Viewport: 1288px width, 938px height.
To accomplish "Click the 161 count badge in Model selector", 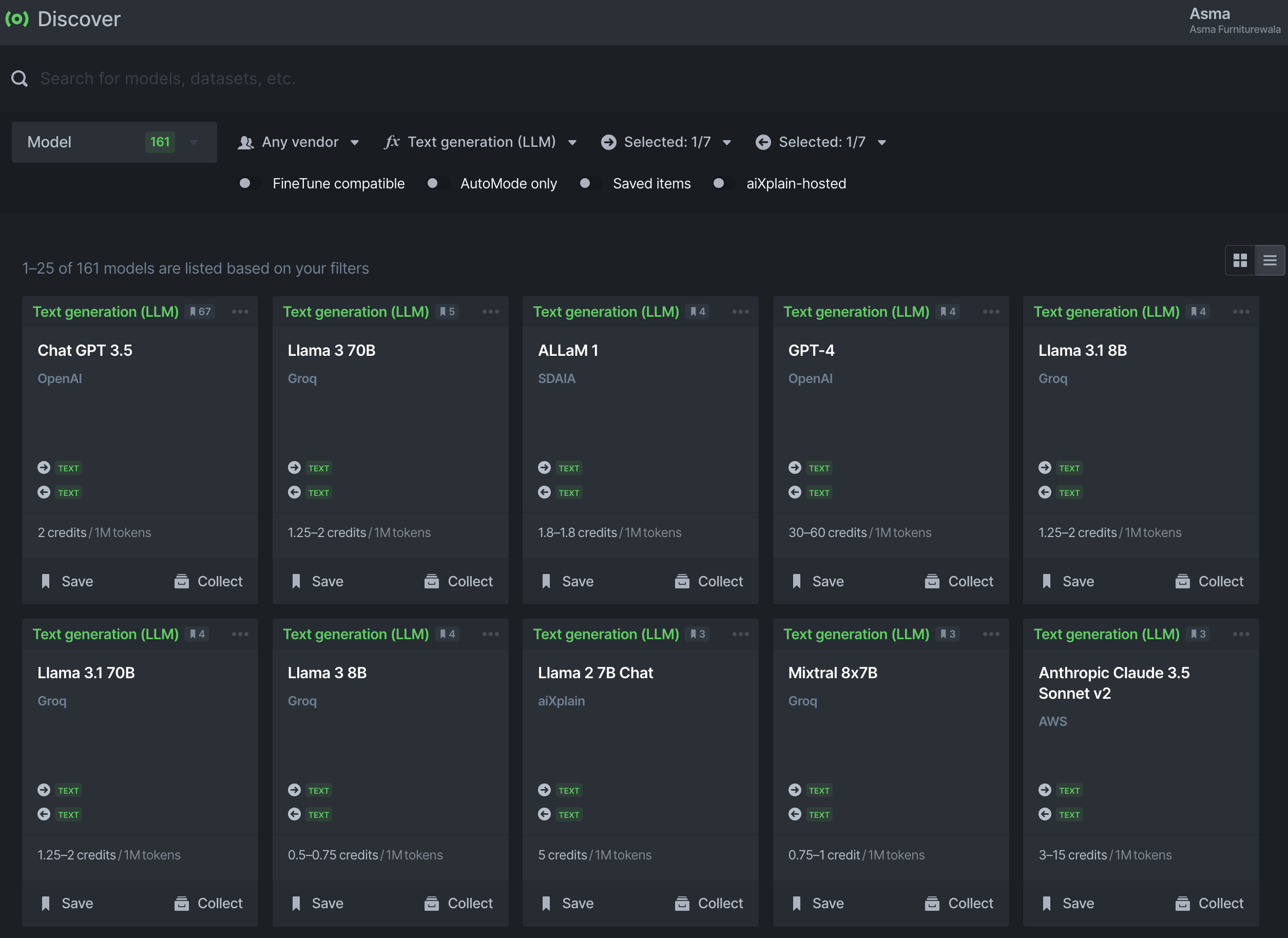I will point(160,142).
